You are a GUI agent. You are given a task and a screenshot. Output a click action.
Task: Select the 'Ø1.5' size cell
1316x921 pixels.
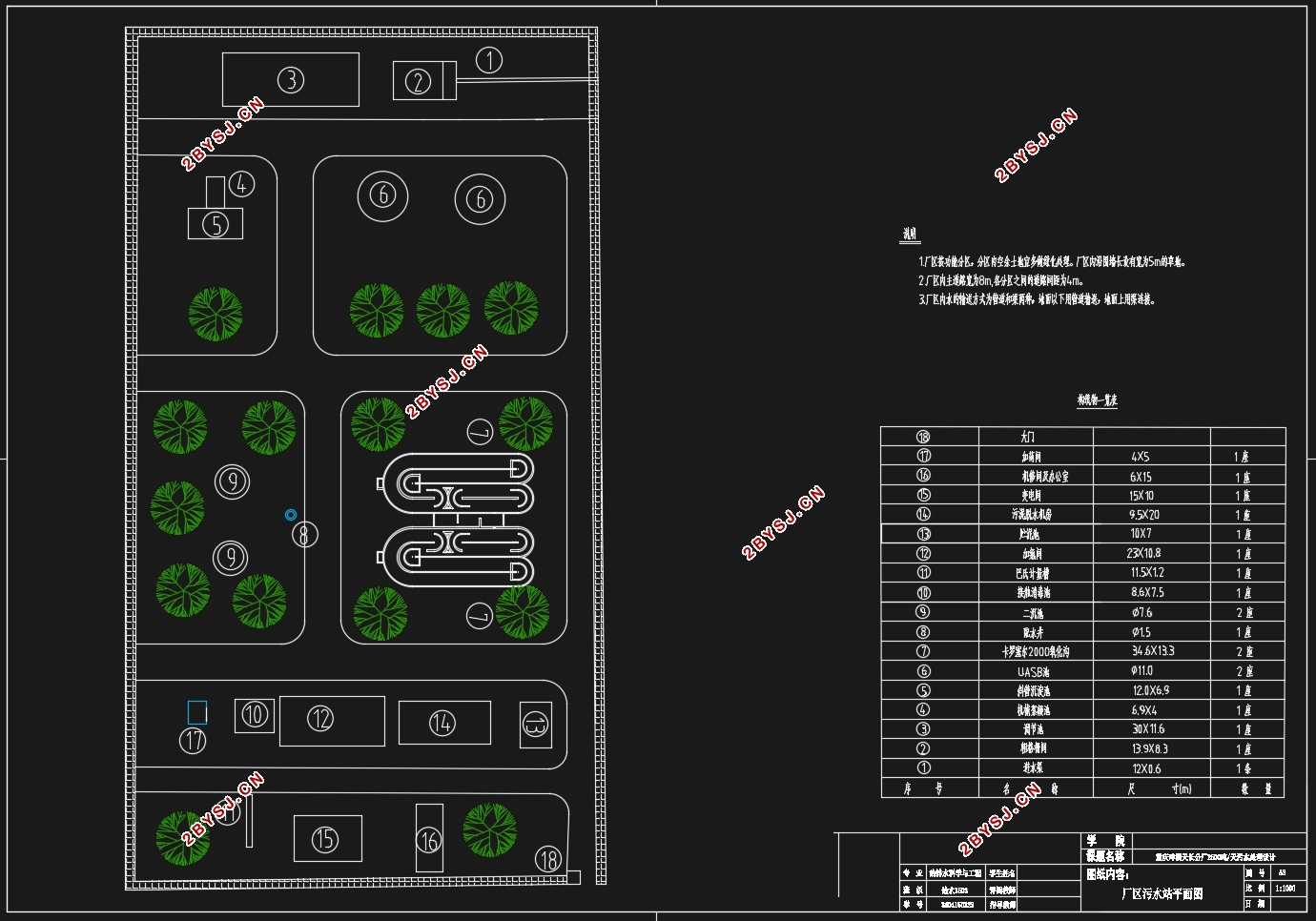1152,632
